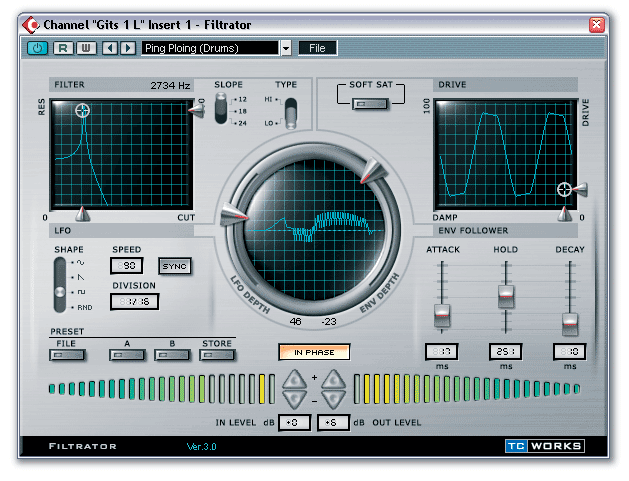Click the resonance cone handle beside filter display

[x=197, y=110]
